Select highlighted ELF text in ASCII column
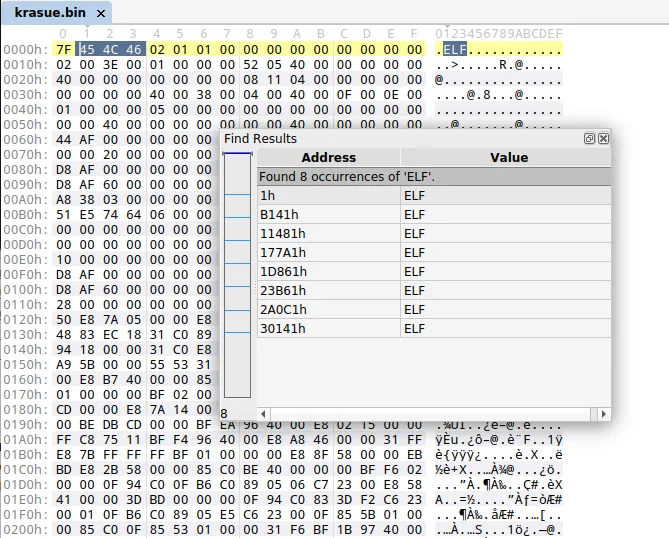The width and height of the screenshot is (669, 538). 454,49
